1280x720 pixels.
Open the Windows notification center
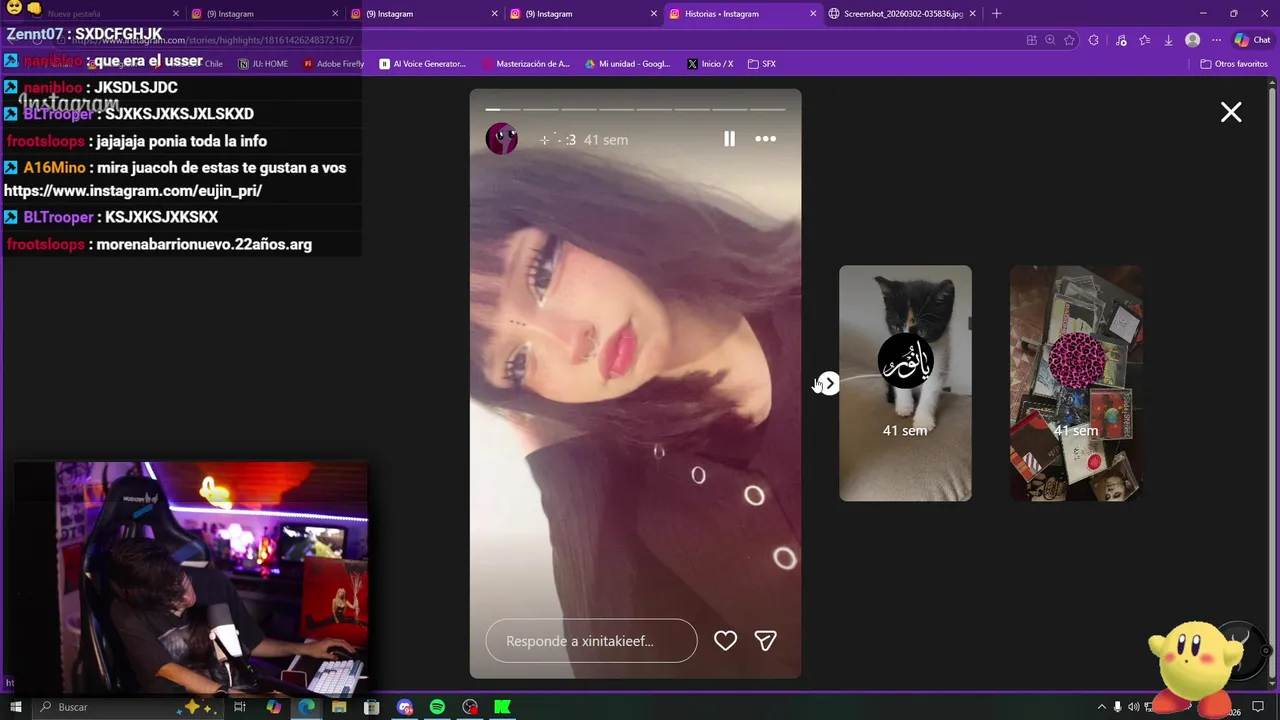tap(1258, 707)
